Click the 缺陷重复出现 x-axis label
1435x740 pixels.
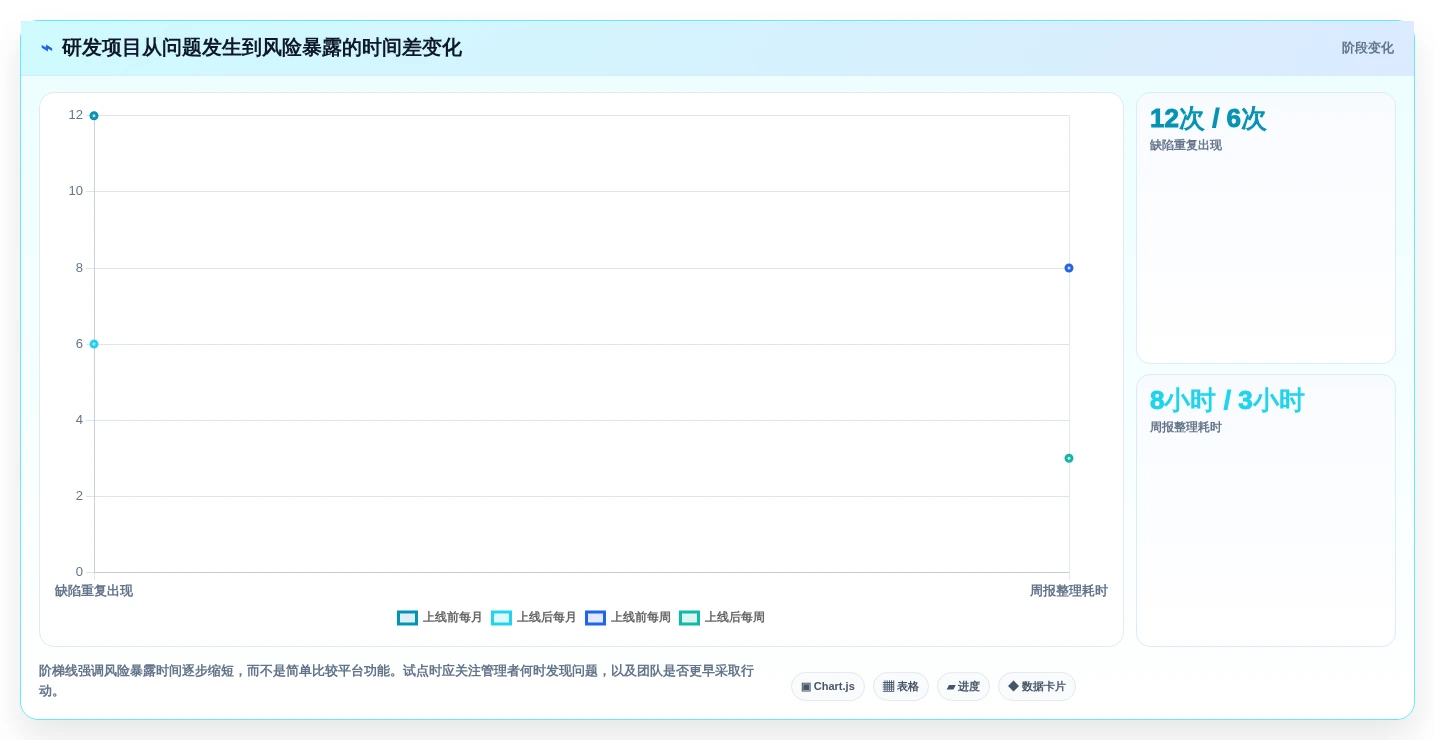tap(94, 591)
